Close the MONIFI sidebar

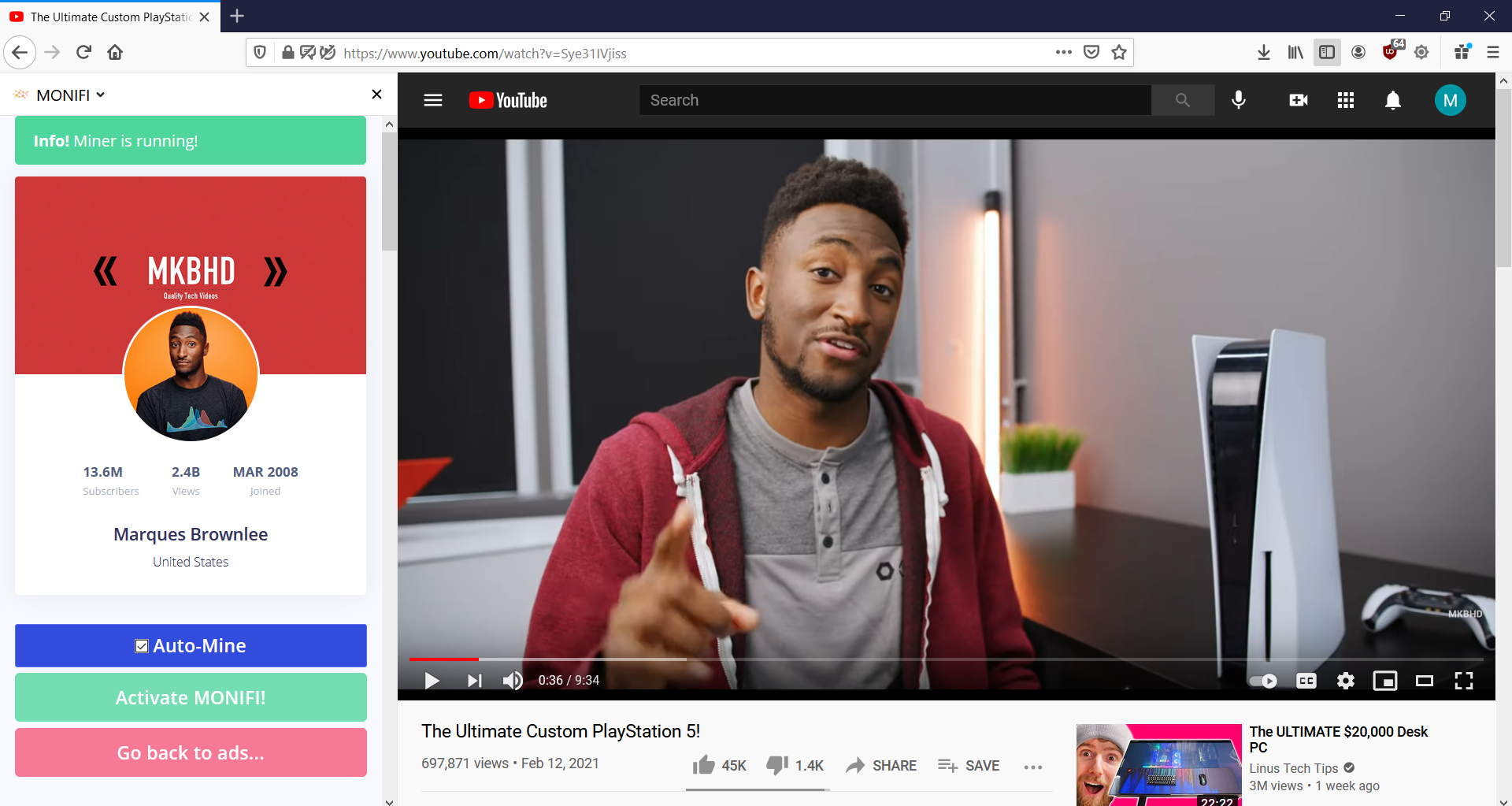376,95
